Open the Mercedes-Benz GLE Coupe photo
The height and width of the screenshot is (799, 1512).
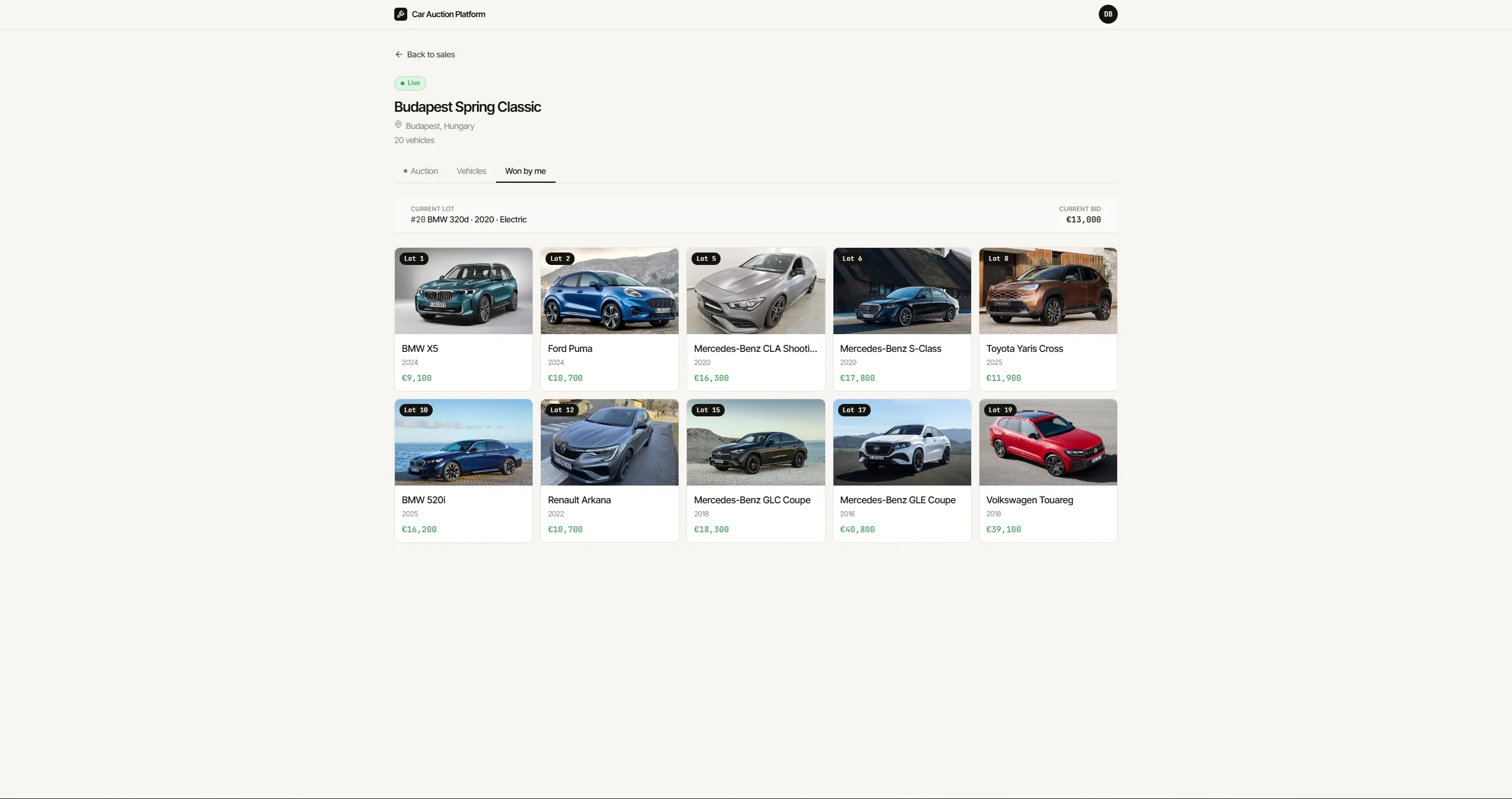coord(902,442)
